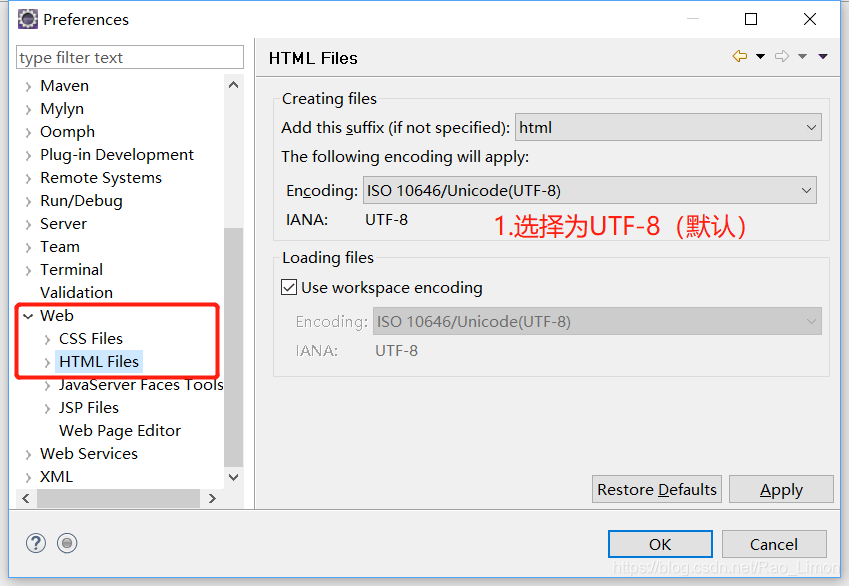Expand the Mylyn tree node

(x=28, y=109)
